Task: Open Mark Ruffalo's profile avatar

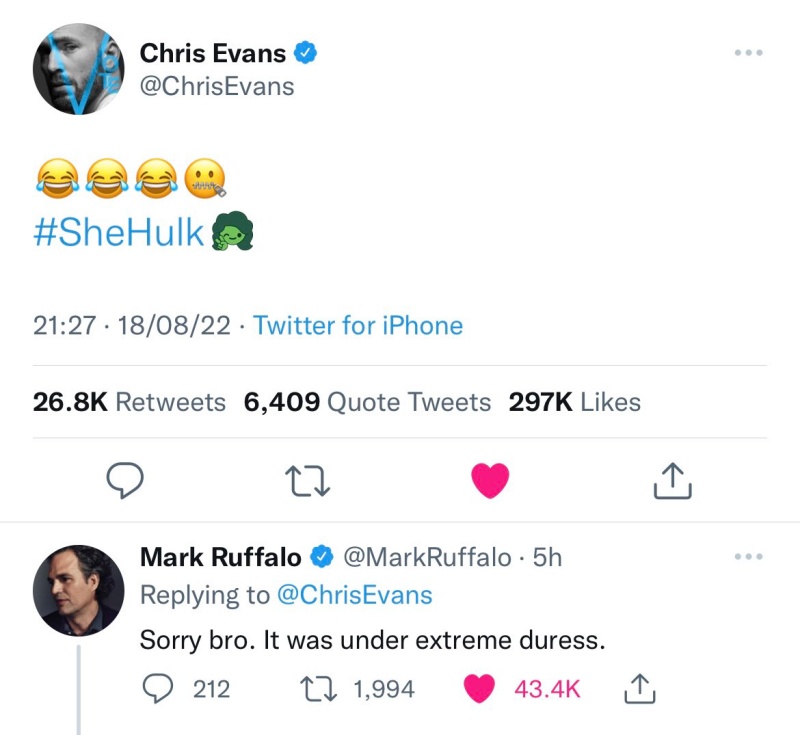Action: coord(78,590)
